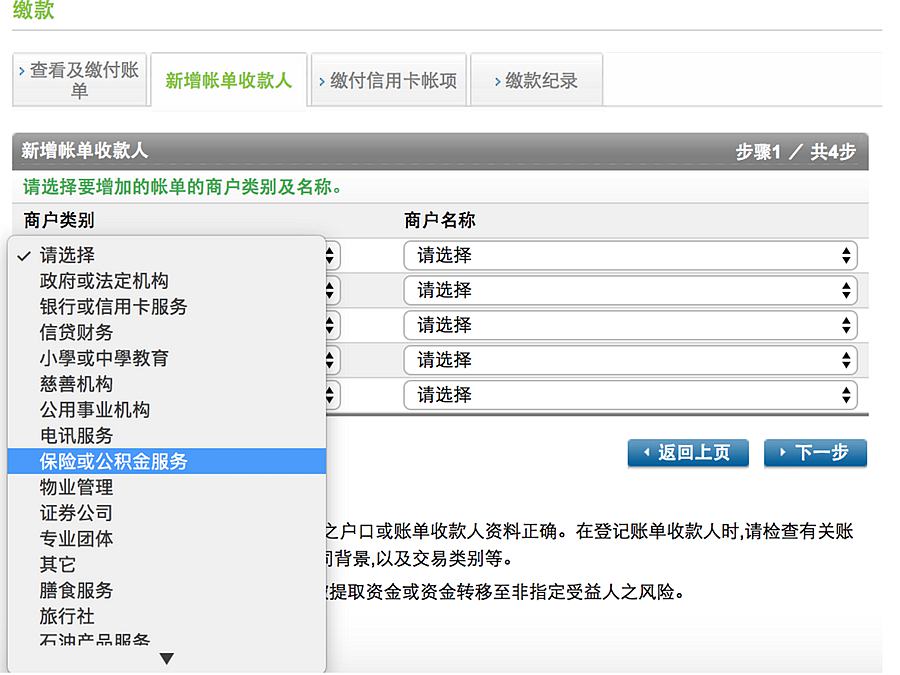Click the 返回上页 button
The image size is (900, 675).
[x=687, y=453]
